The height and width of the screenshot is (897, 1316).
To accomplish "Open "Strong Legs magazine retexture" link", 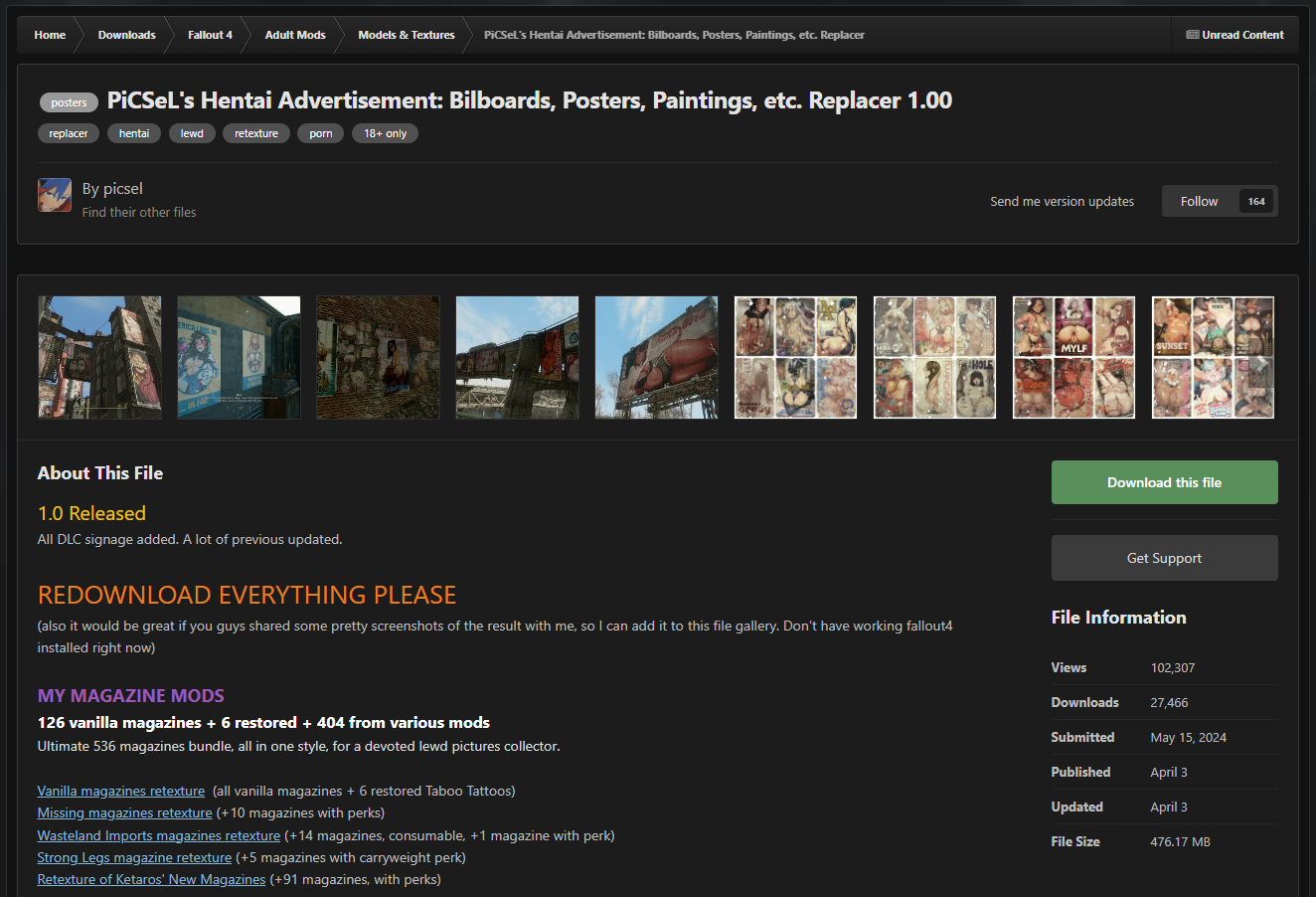I will (x=134, y=857).
